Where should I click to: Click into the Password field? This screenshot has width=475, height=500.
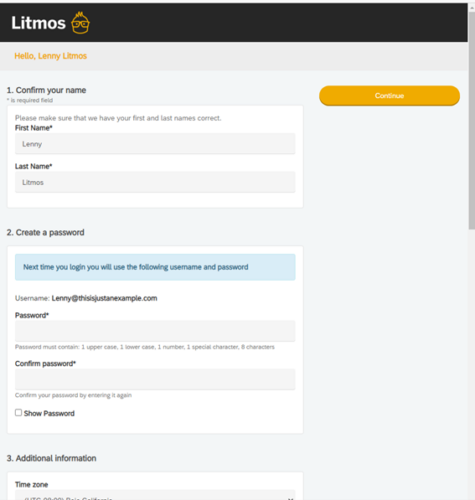155,331
